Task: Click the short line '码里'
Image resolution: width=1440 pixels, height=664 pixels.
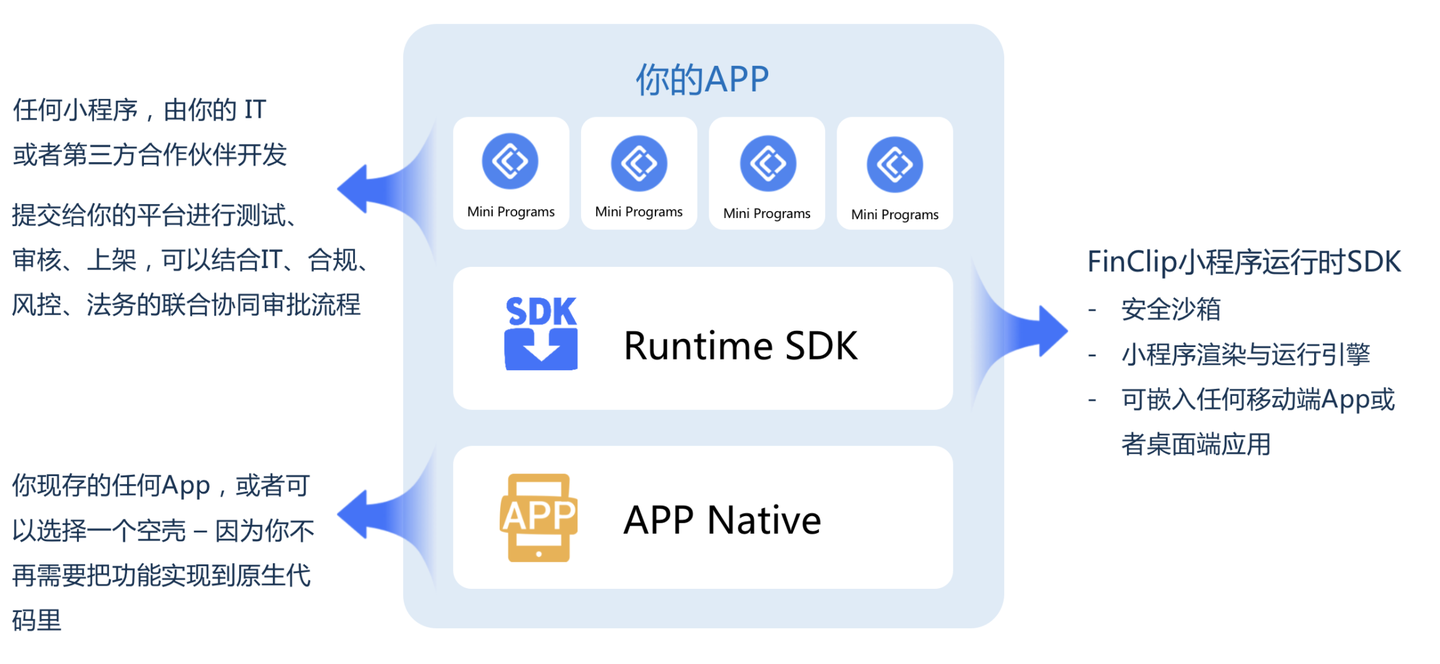Action: point(37,620)
